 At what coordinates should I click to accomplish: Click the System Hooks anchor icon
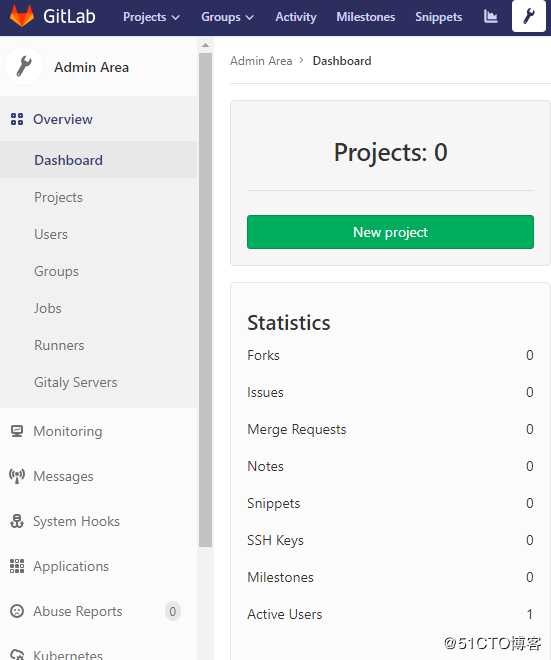[x=17, y=522]
